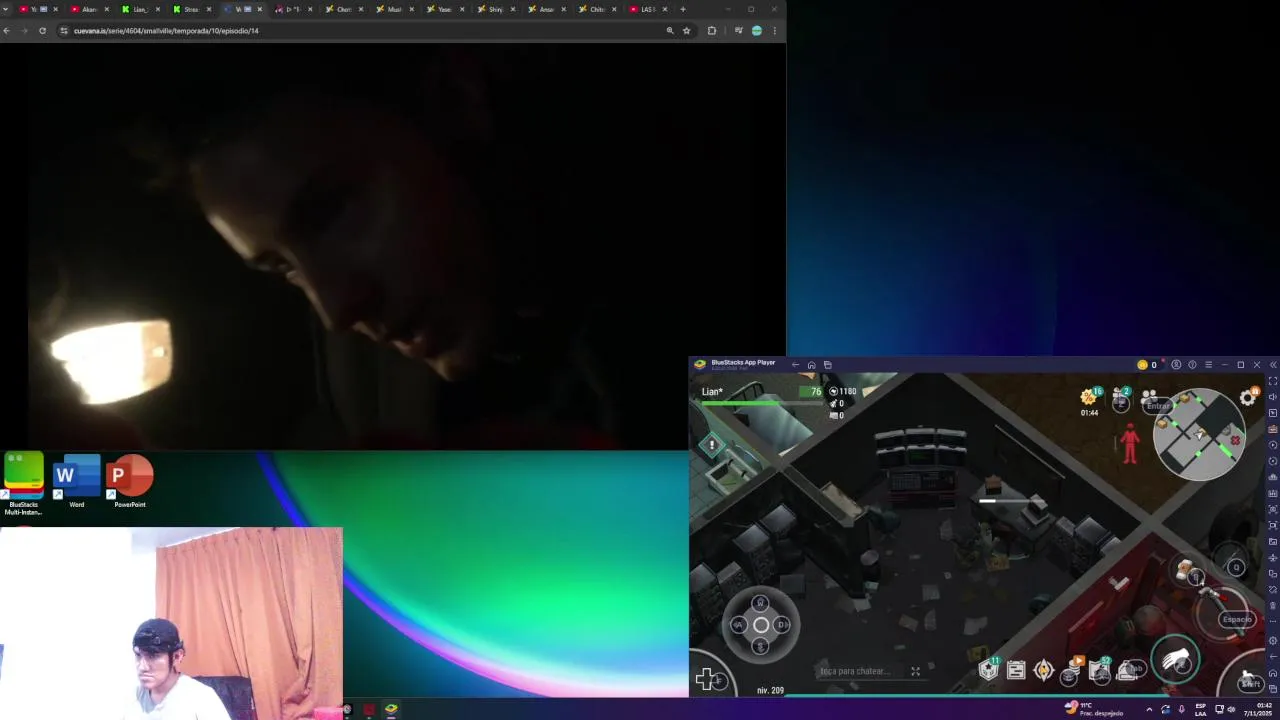
Task: Click the Entrar button
Action: [1158, 406]
